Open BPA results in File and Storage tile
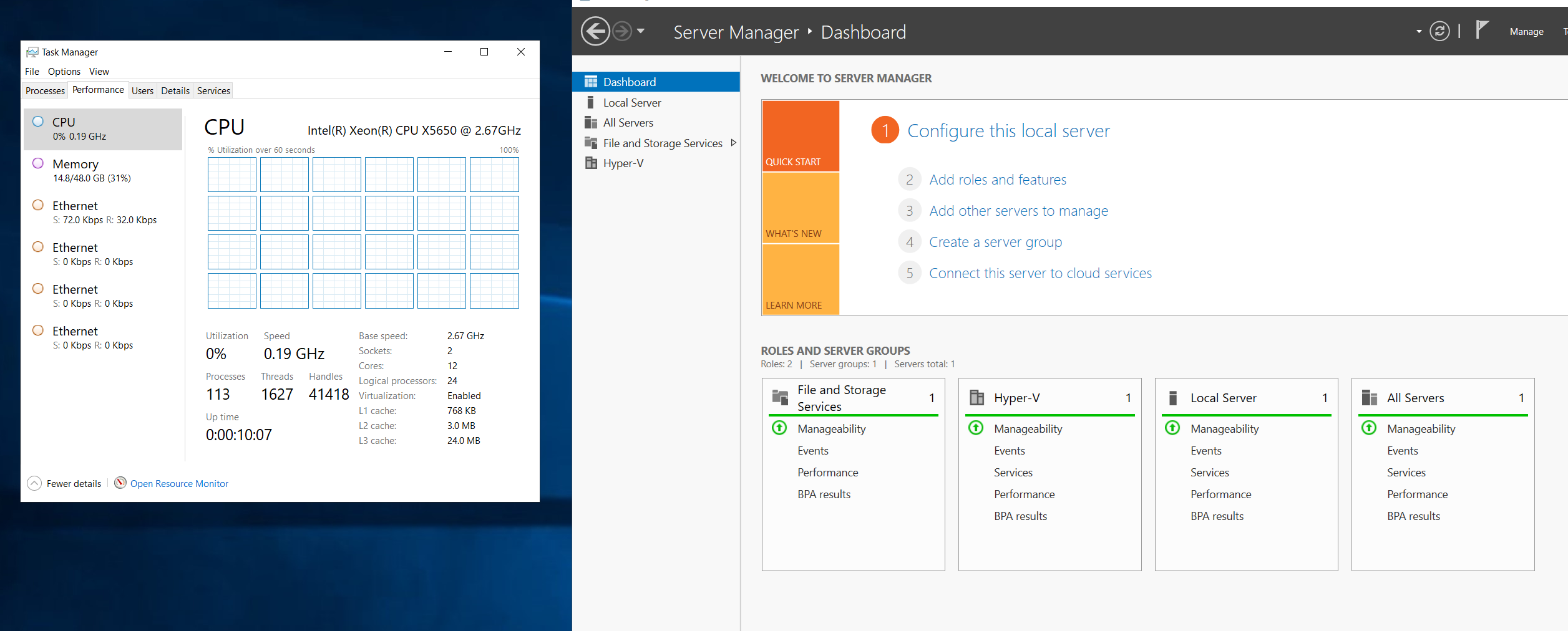The width and height of the screenshot is (1568, 631). (x=824, y=494)
